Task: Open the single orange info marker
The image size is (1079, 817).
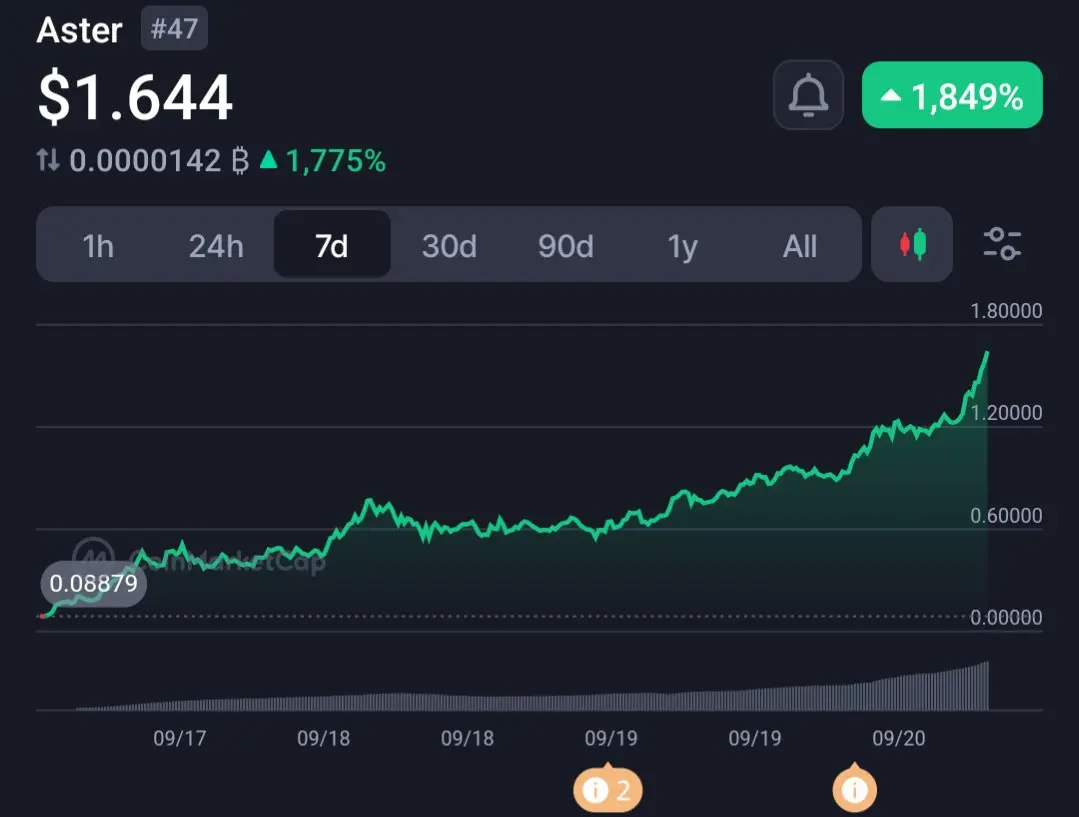Action: pyautogui.click(x=855, y=788)
